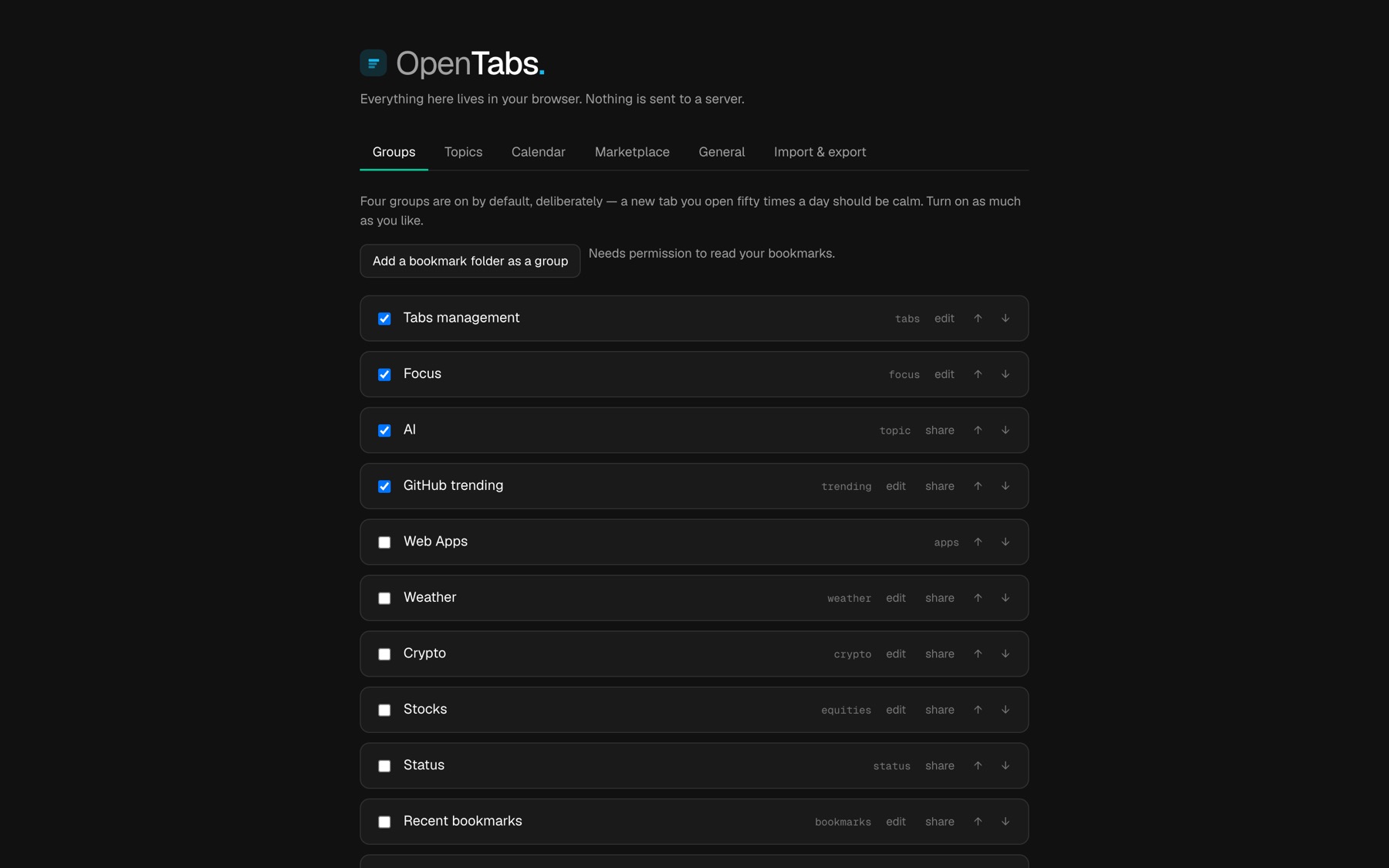This screenshot has width=1389, height=868.
Task: Switch to the Topics tab
Action: (x=463, y=152)
